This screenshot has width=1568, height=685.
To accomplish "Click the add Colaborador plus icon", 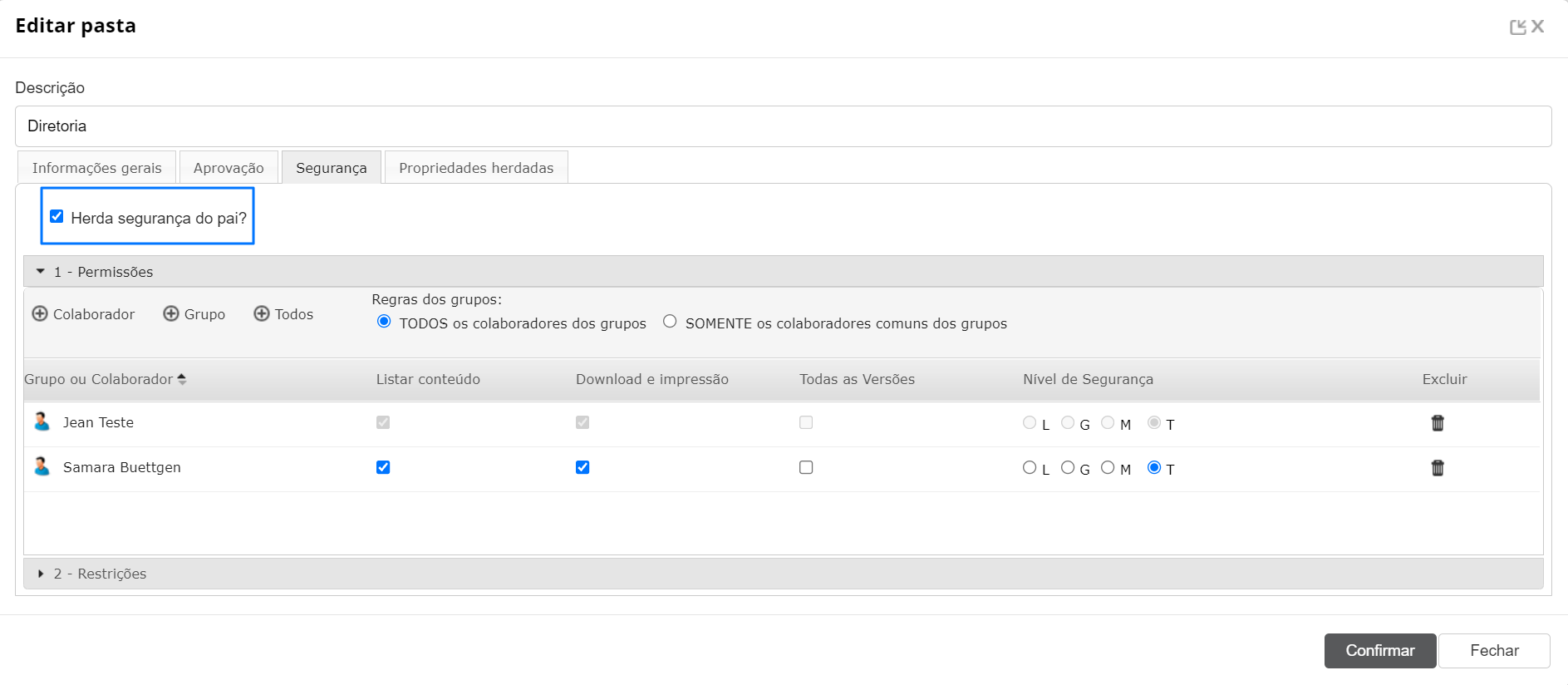I will point(40,313).
